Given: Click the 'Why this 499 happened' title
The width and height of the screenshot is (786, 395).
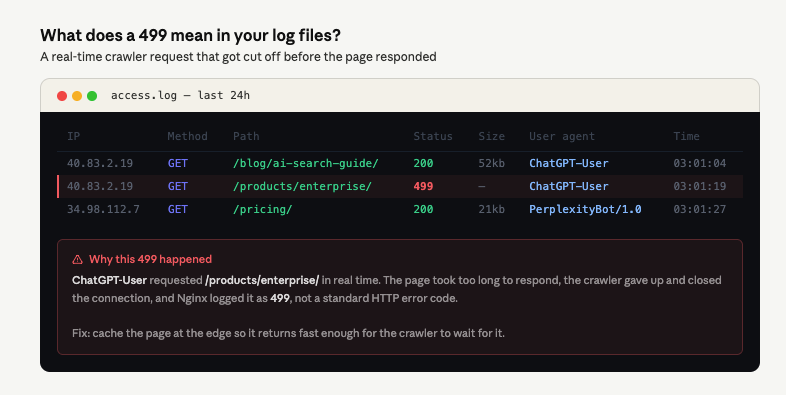Looking at the screenshot, I should (x=150, y=259).
